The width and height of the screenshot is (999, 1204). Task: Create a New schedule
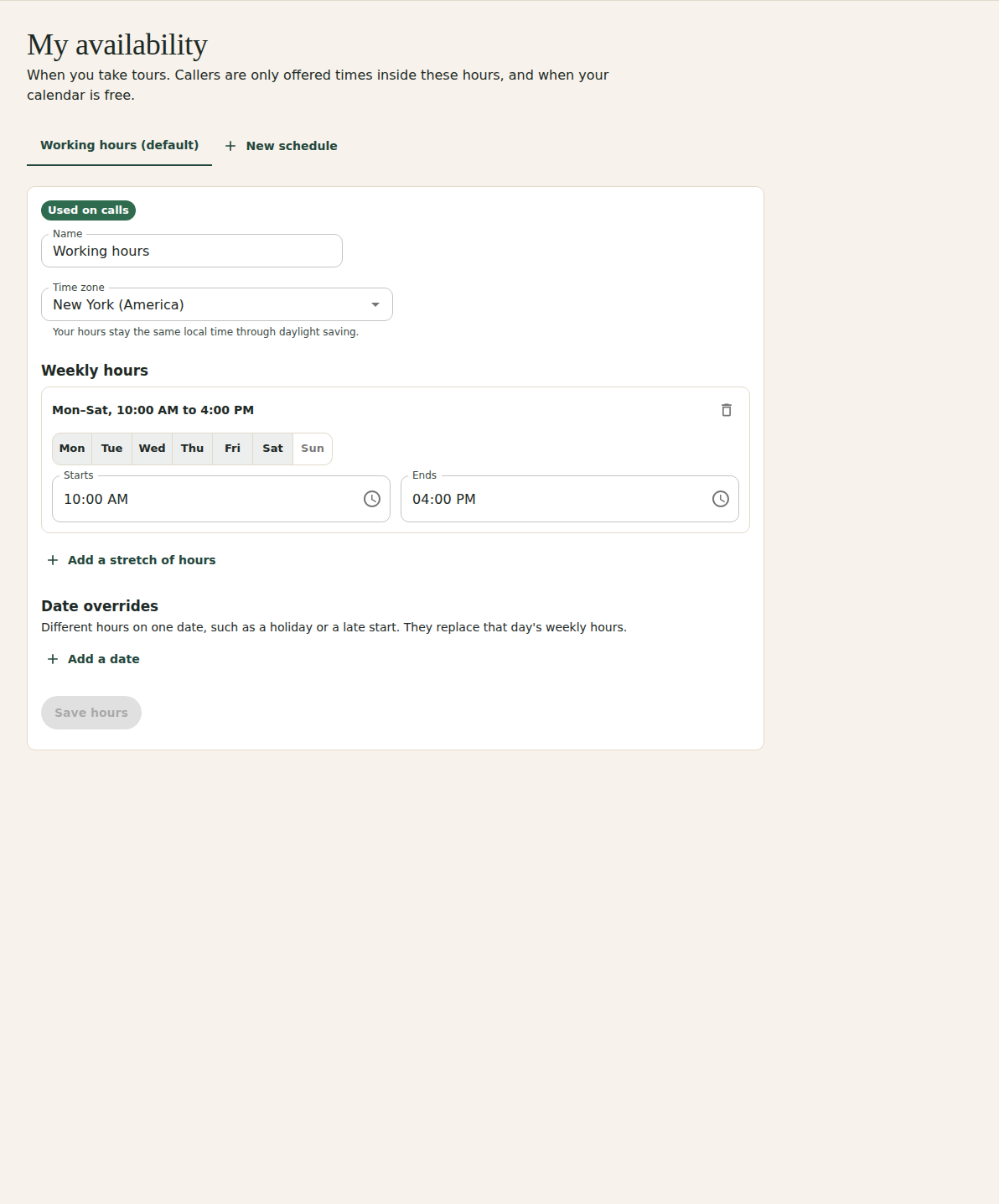(x=281, y=146)
